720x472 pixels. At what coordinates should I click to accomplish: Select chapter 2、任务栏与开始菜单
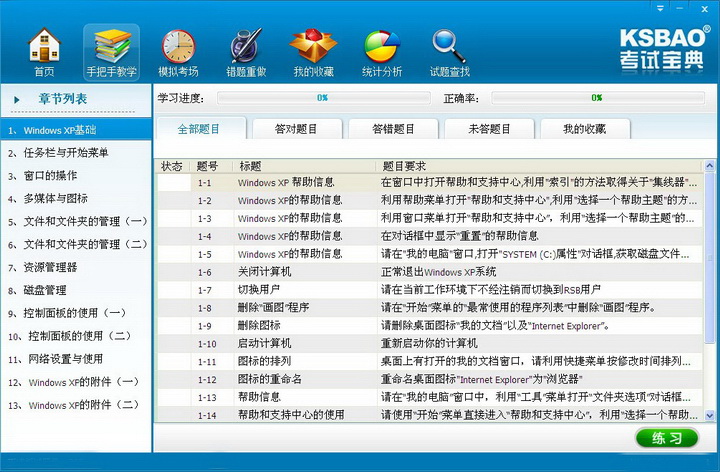coord(76,153)
